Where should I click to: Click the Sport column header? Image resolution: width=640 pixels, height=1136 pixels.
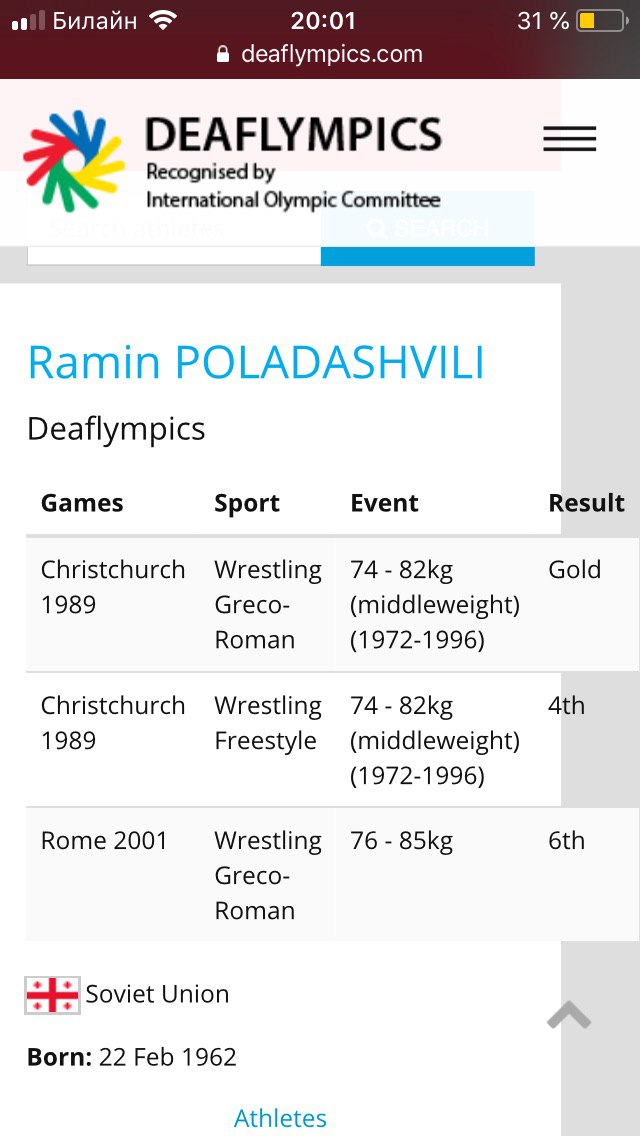[247, 503]
